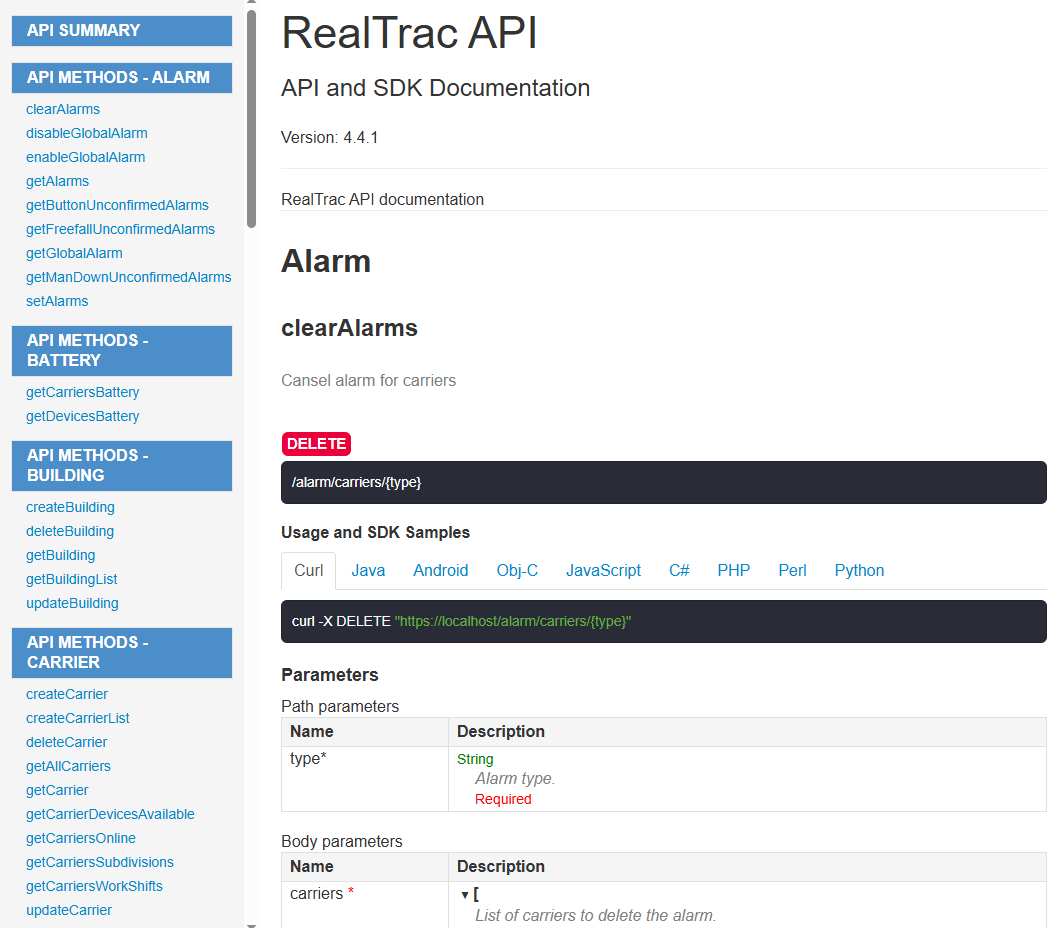
Task: View the JavaScript usage sample
Action: click(603, 570)
